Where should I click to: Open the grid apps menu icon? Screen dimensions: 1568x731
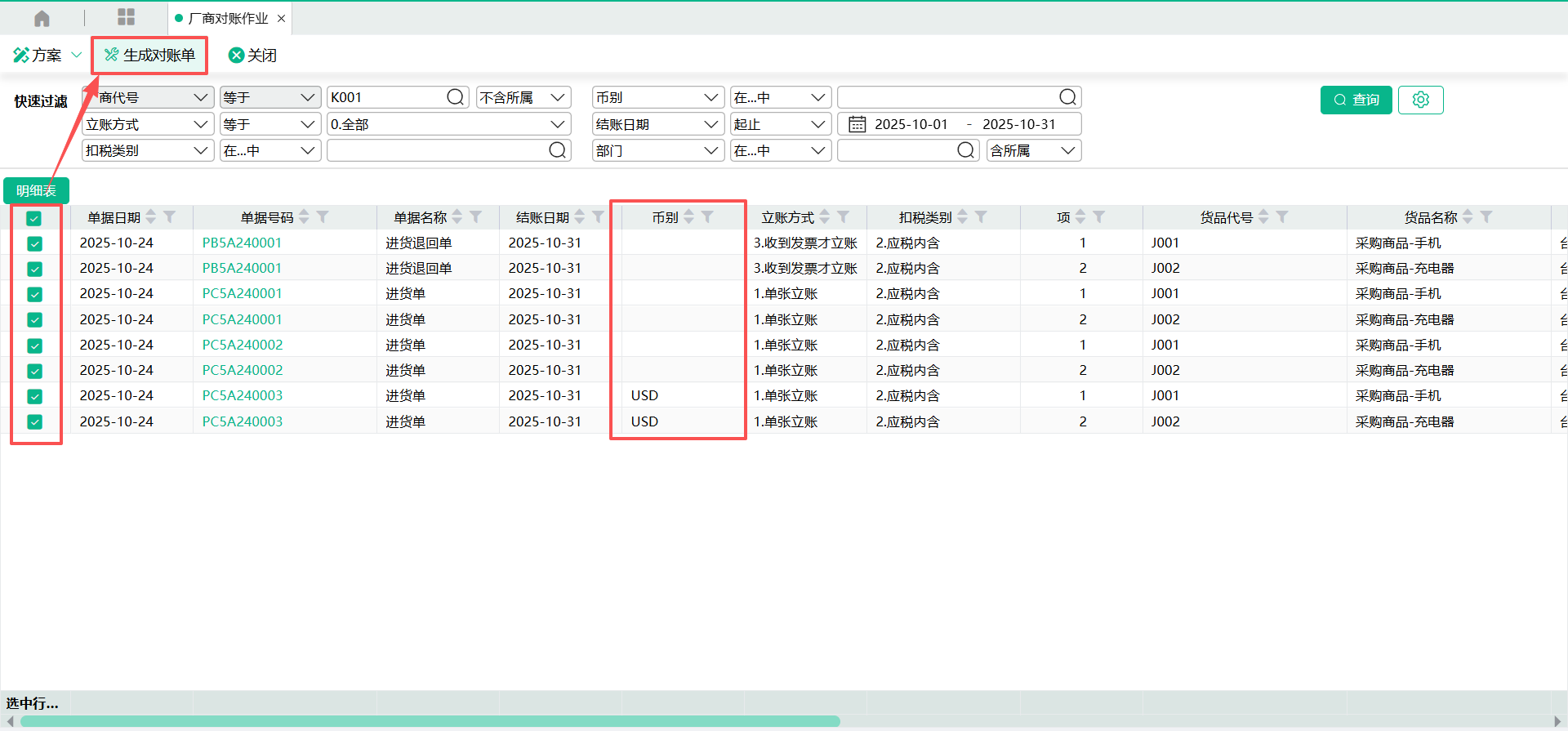click(x=126, y=17)
